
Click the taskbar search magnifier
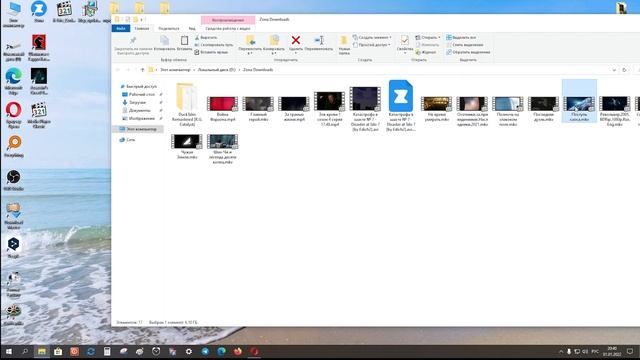click(25, 351)
